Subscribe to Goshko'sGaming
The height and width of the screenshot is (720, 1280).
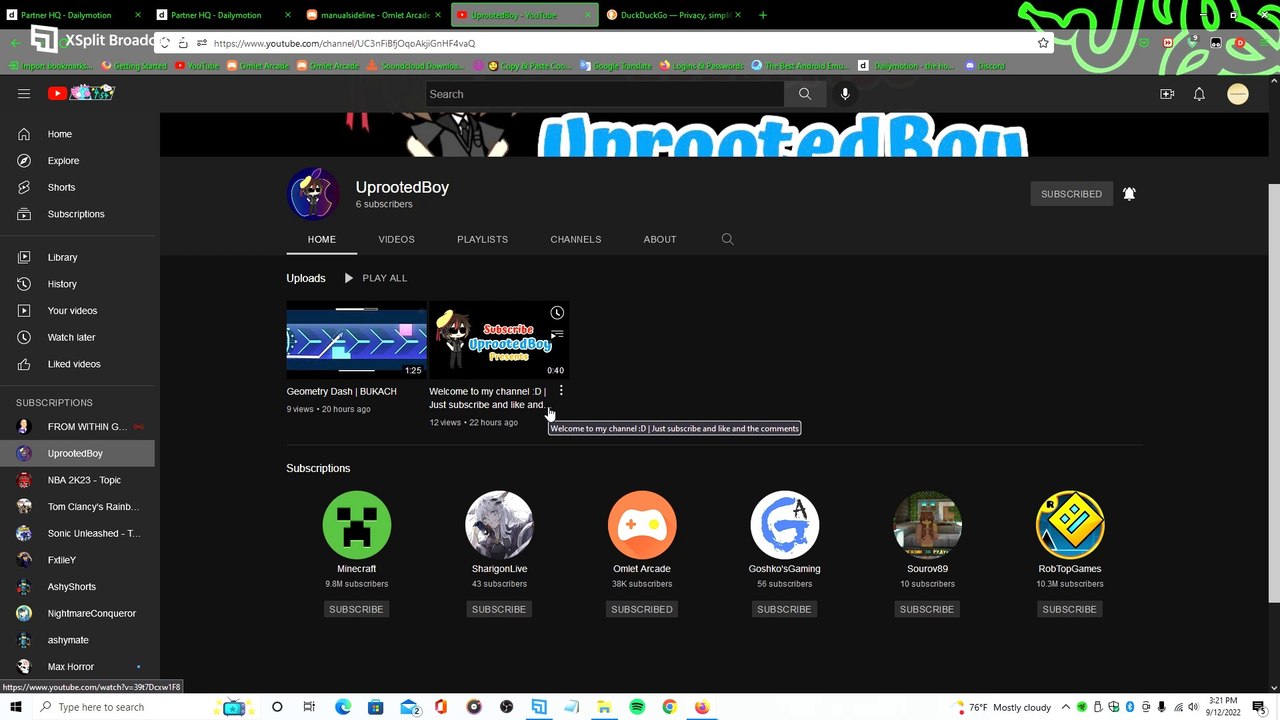[784, 609]
